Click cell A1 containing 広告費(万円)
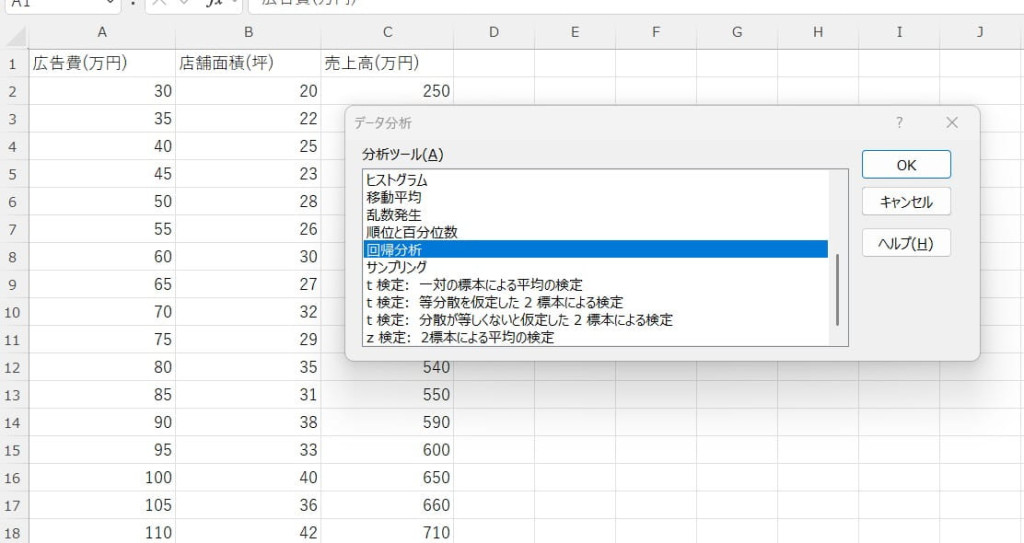This screenshot has width=1024, height=543. pyautogui.click(x=102, y=63)
